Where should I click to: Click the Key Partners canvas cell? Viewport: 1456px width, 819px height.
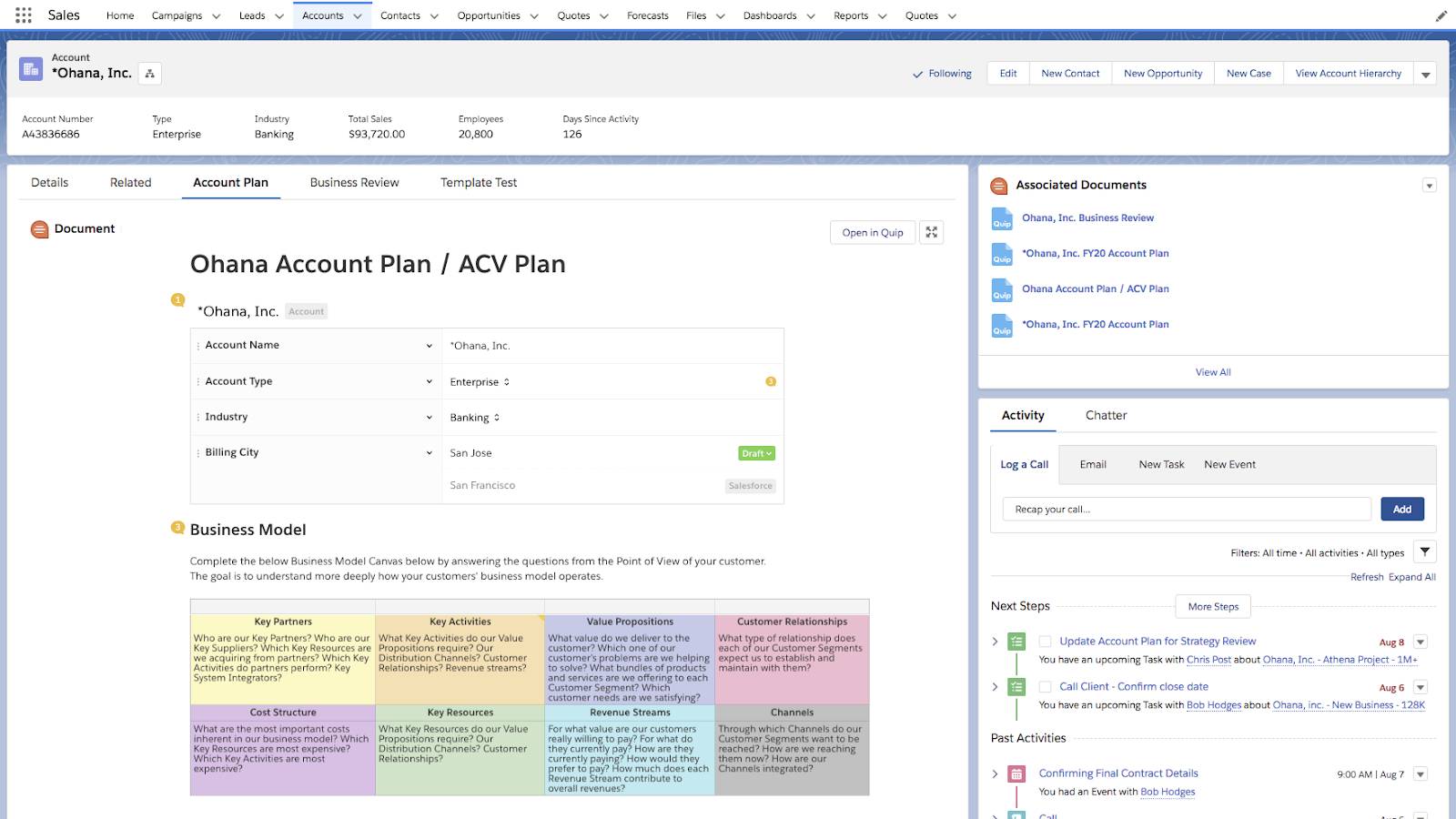point(283,660)
